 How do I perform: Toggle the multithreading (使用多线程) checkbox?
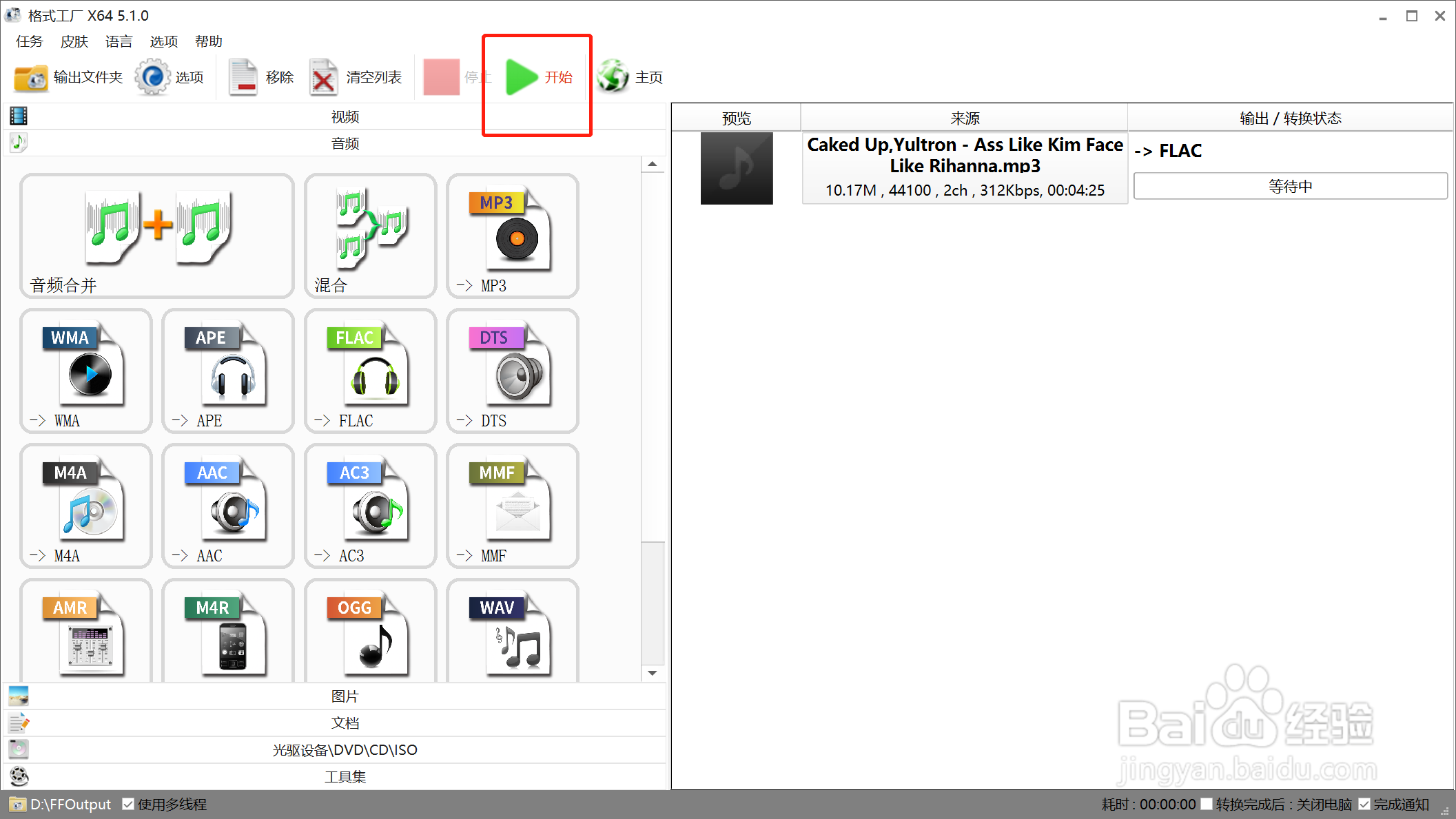[128, 804]
